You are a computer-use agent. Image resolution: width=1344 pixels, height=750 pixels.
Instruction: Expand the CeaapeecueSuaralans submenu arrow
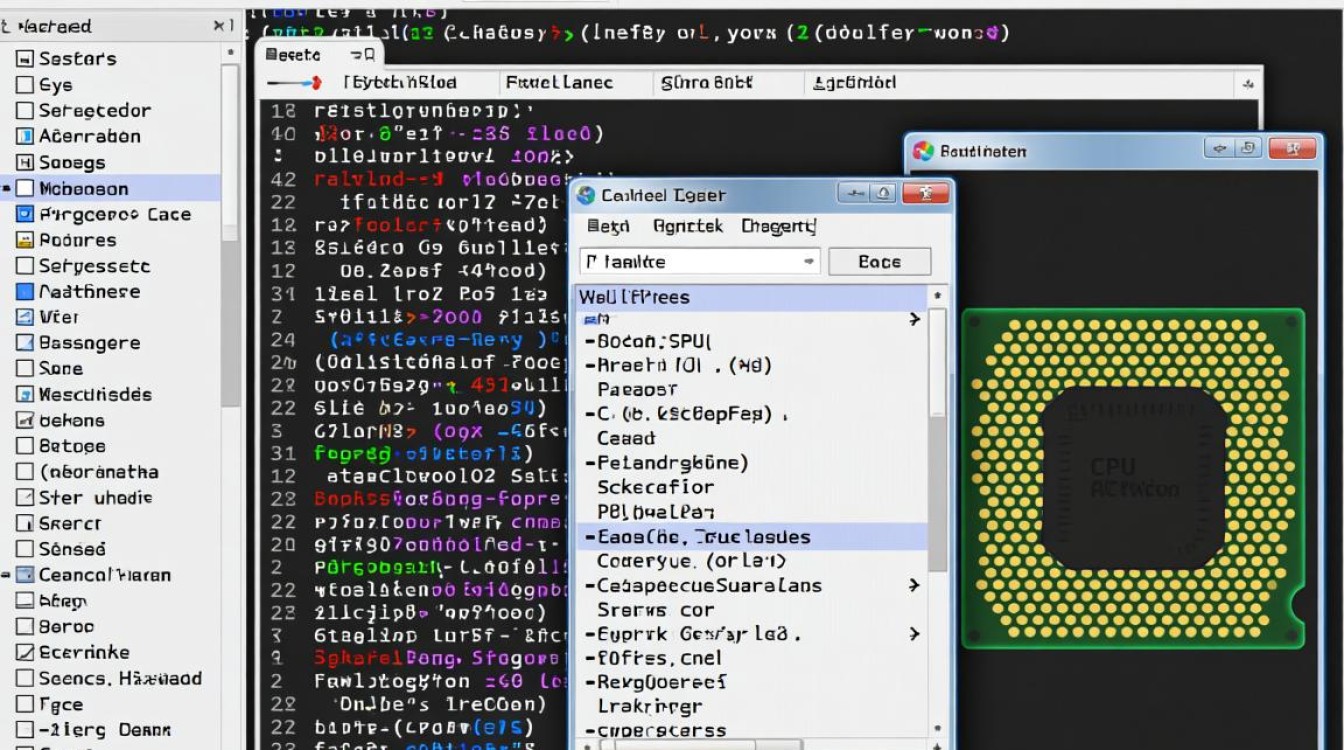click(914, 585)
